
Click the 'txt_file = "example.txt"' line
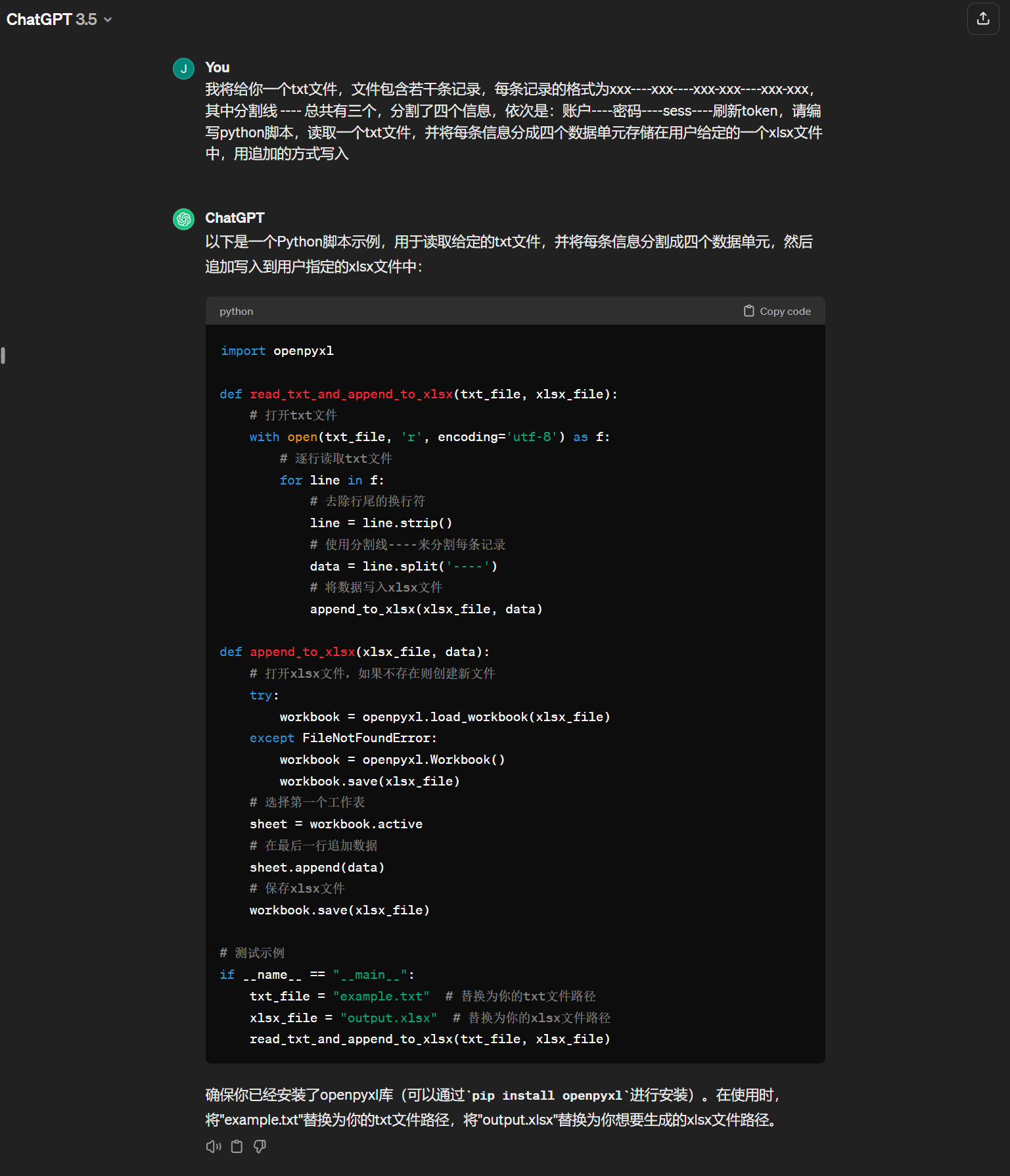point(339,997)
